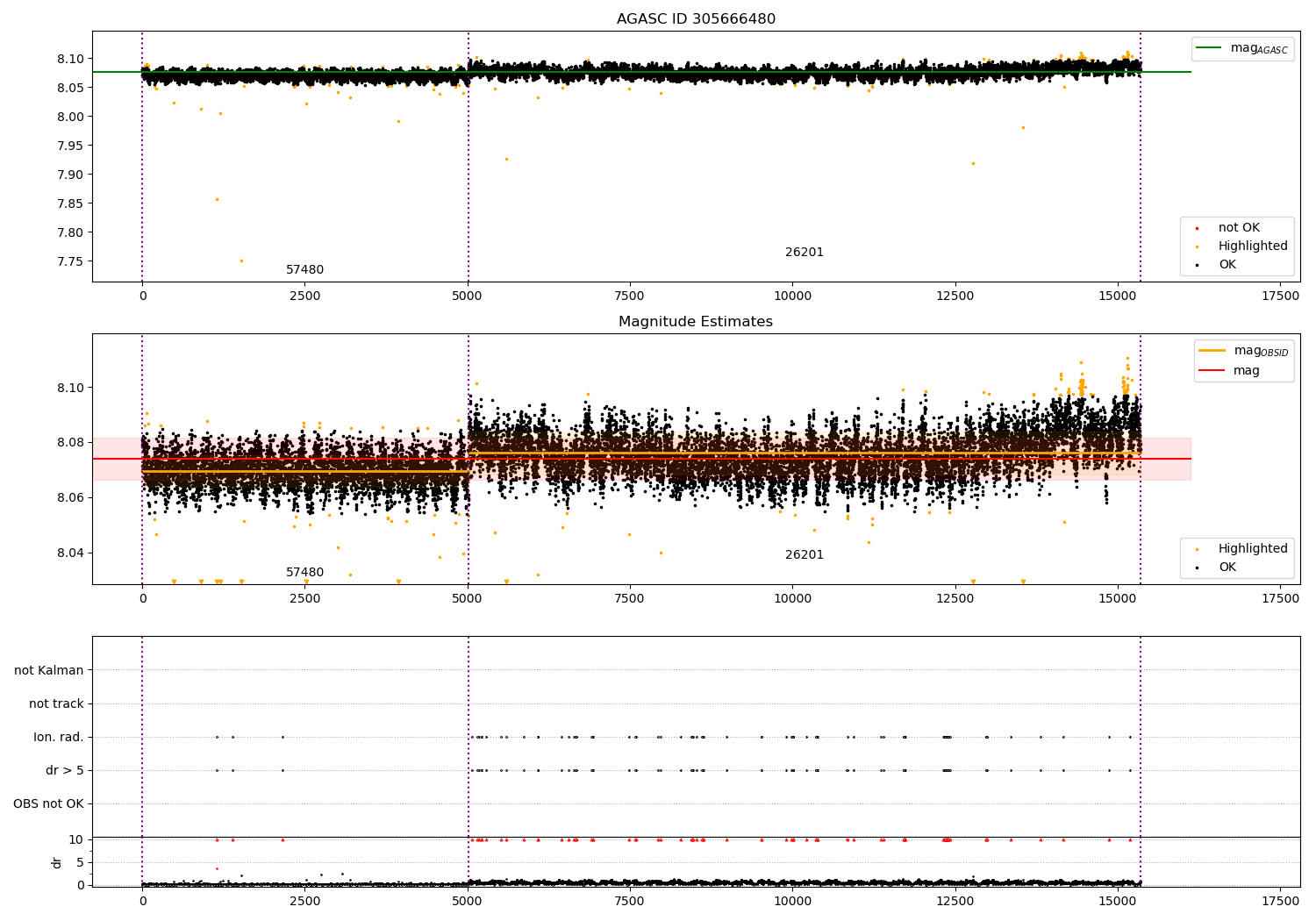Click the "26201" label in Magnitude Estimates plot
This screenshot has width=1316, height=921.
click(x=805, y=555)
